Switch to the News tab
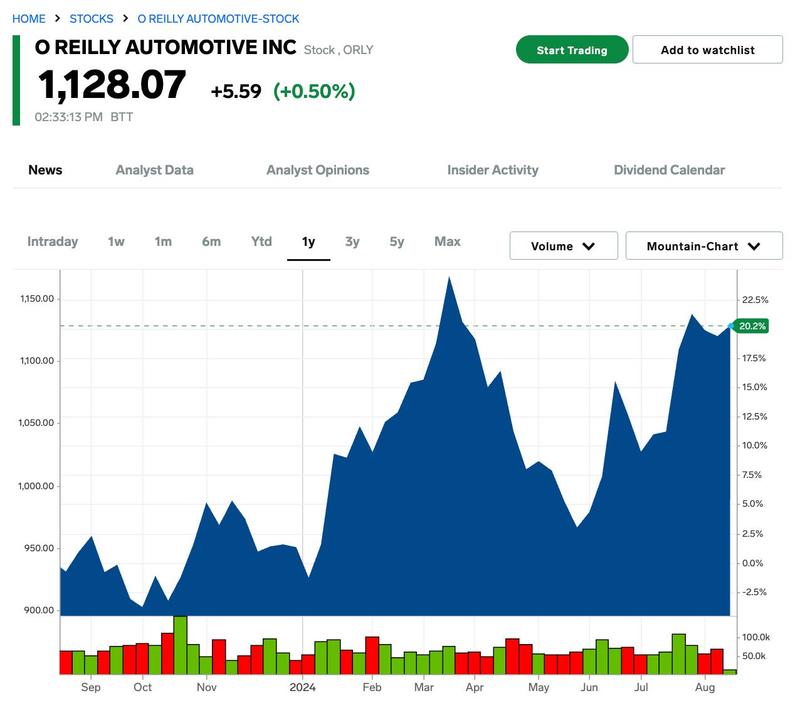 [45, 170]
